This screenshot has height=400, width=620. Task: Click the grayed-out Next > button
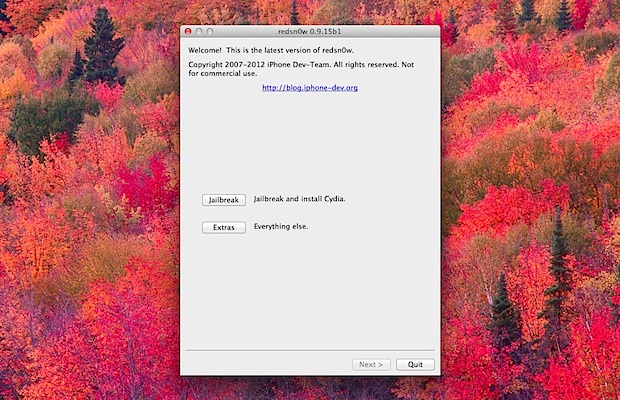(371, 364)
